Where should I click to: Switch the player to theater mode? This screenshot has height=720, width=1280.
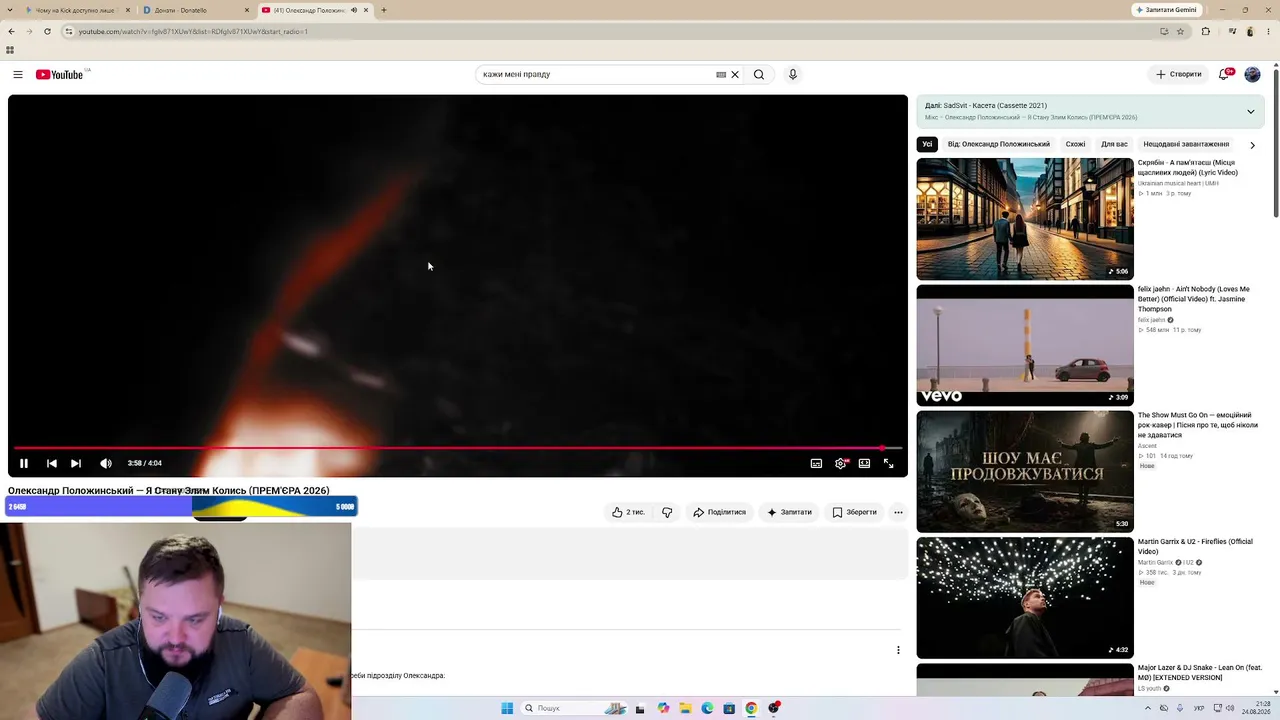(864, 463)
